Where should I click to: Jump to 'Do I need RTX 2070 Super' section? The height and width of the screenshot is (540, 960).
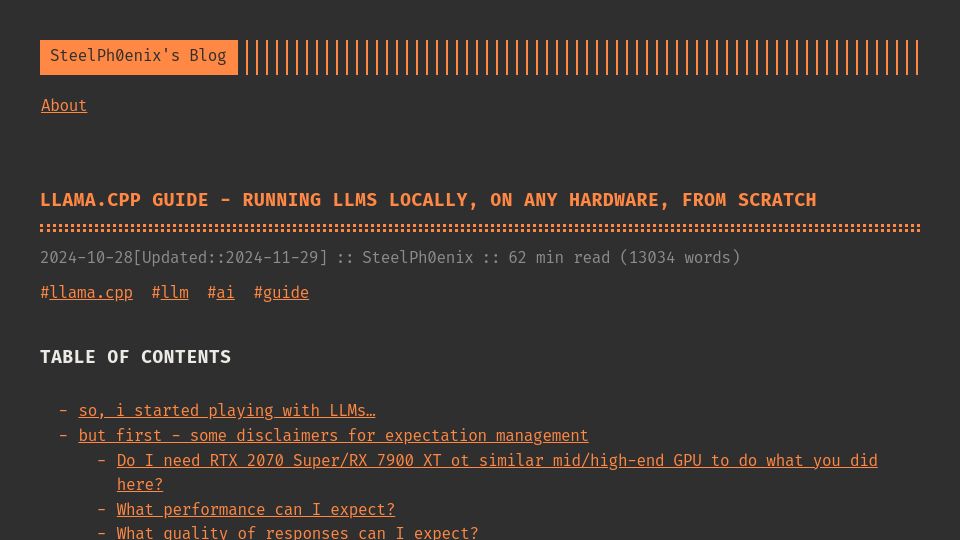click(497, 472)
